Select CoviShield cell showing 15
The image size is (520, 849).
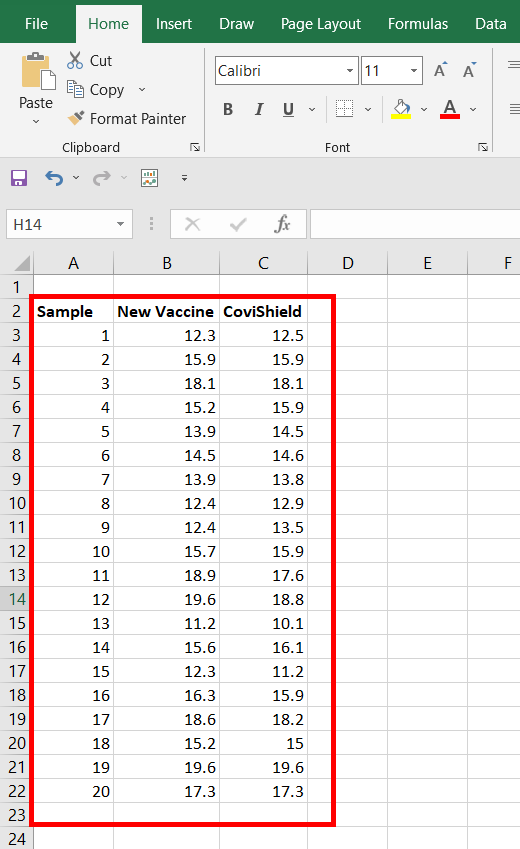pyautogui.click(x=263, y=743)
